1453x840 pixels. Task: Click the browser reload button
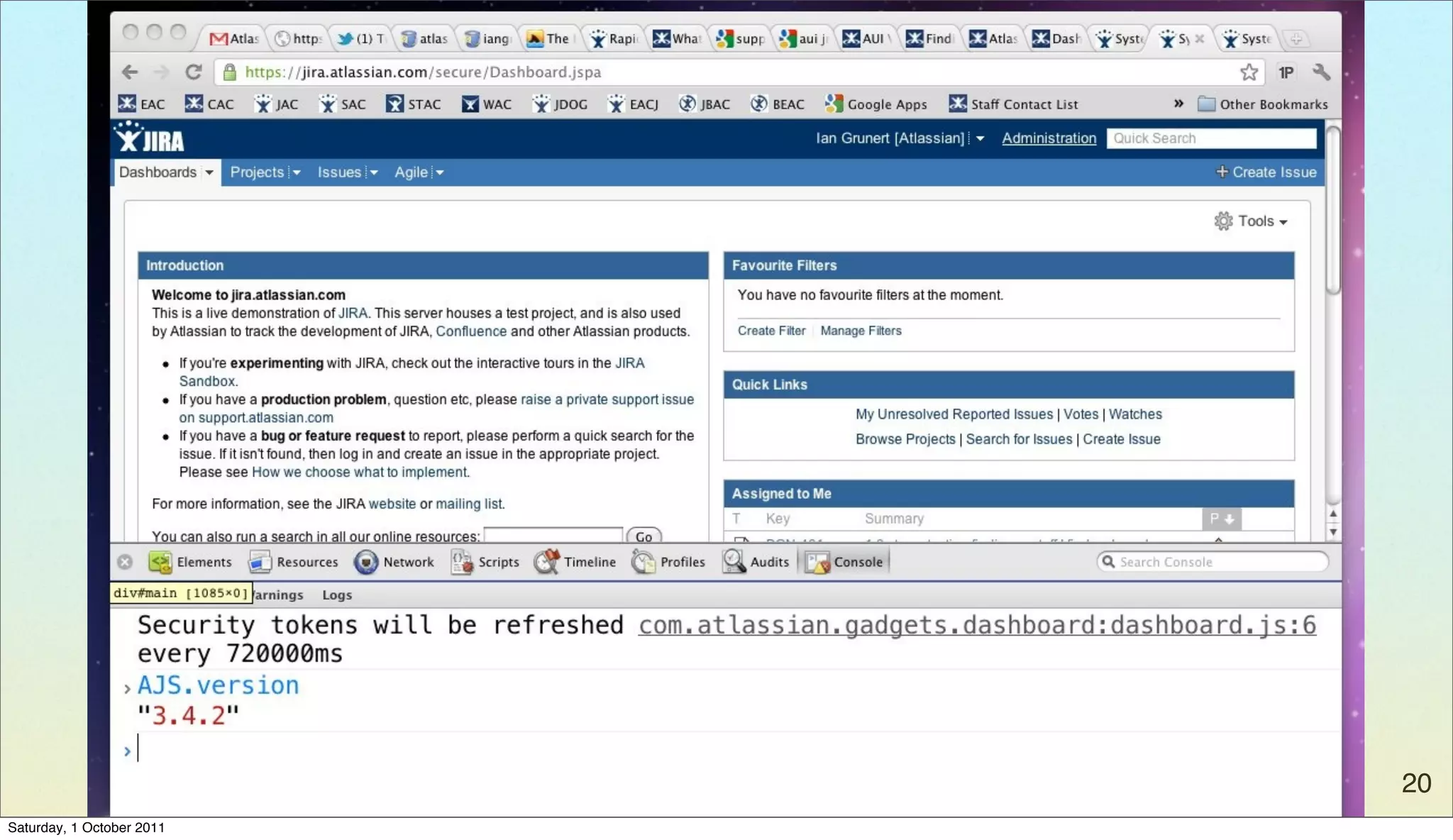pos(193,72)
